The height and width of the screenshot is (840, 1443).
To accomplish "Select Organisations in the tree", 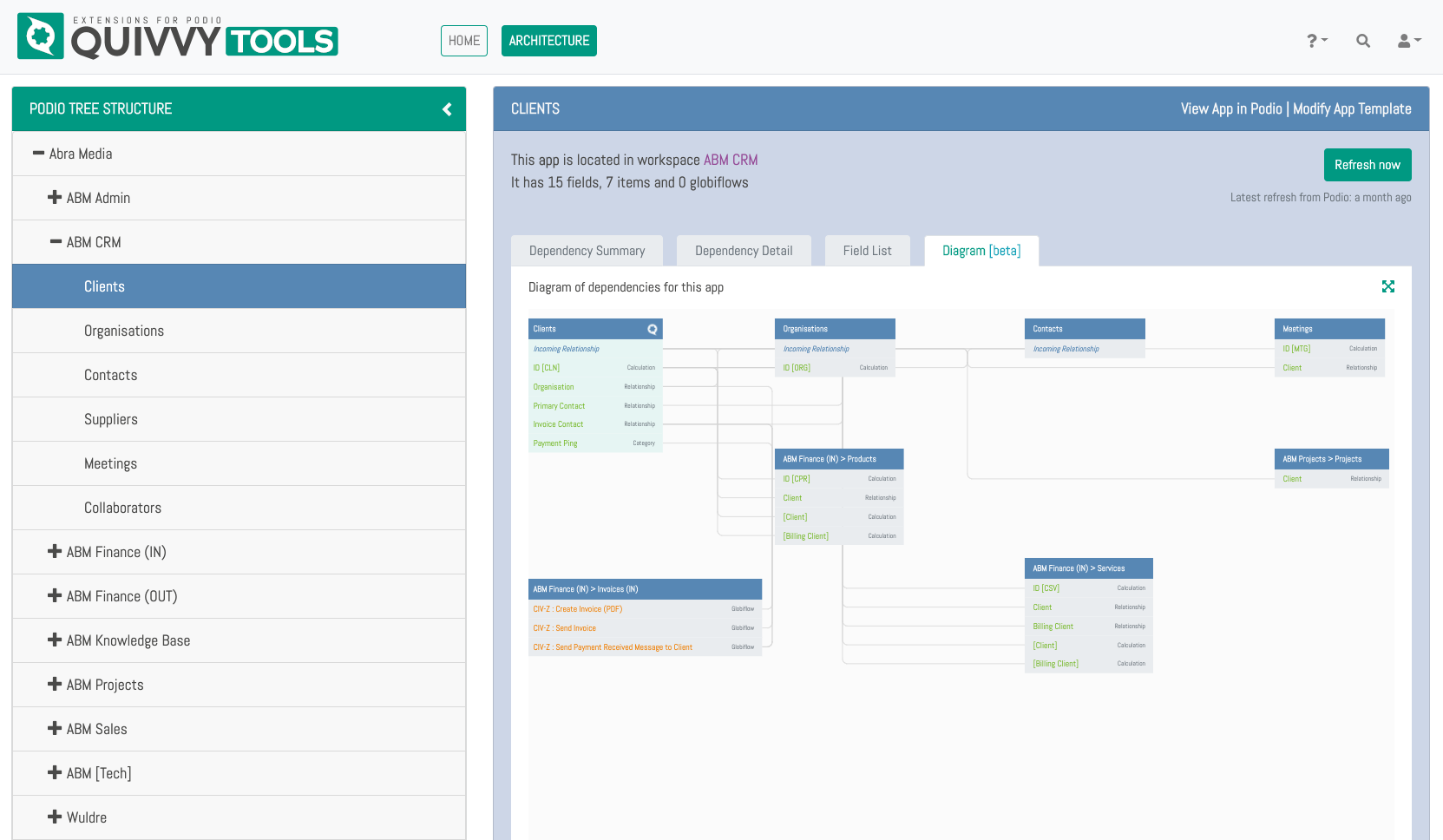I will point(124,331).
